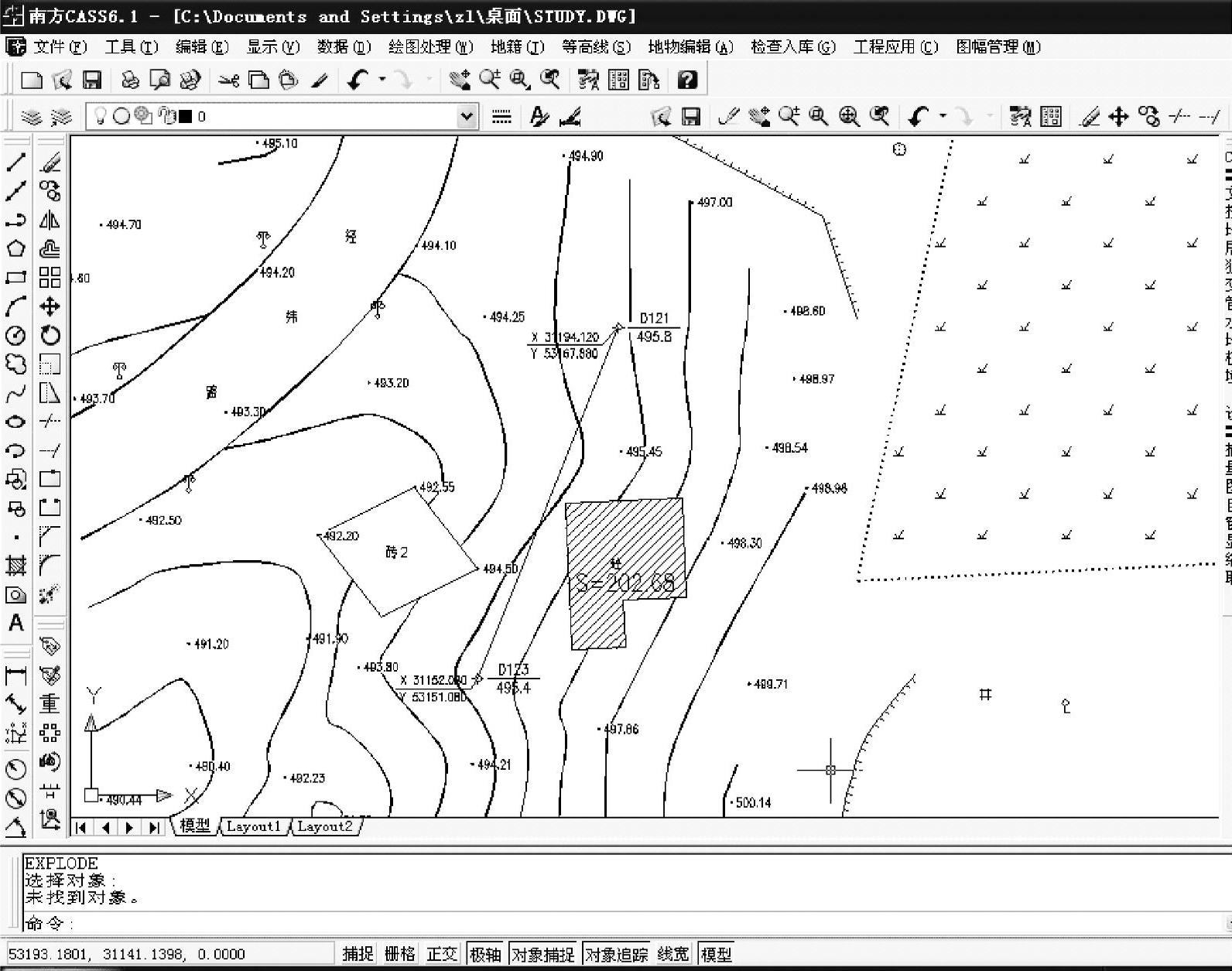Select the Spline curve tool
Screen dimensions: 1232x971
pyautogui.click(x=15, y=393)
